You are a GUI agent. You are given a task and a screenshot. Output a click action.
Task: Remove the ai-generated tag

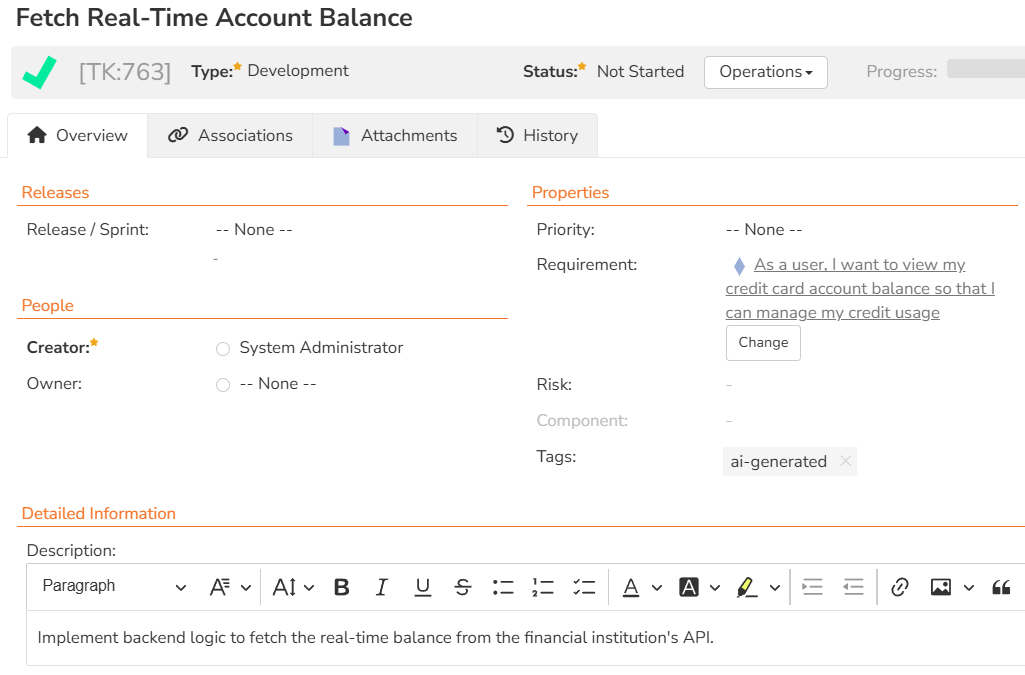tap(845, 461)
